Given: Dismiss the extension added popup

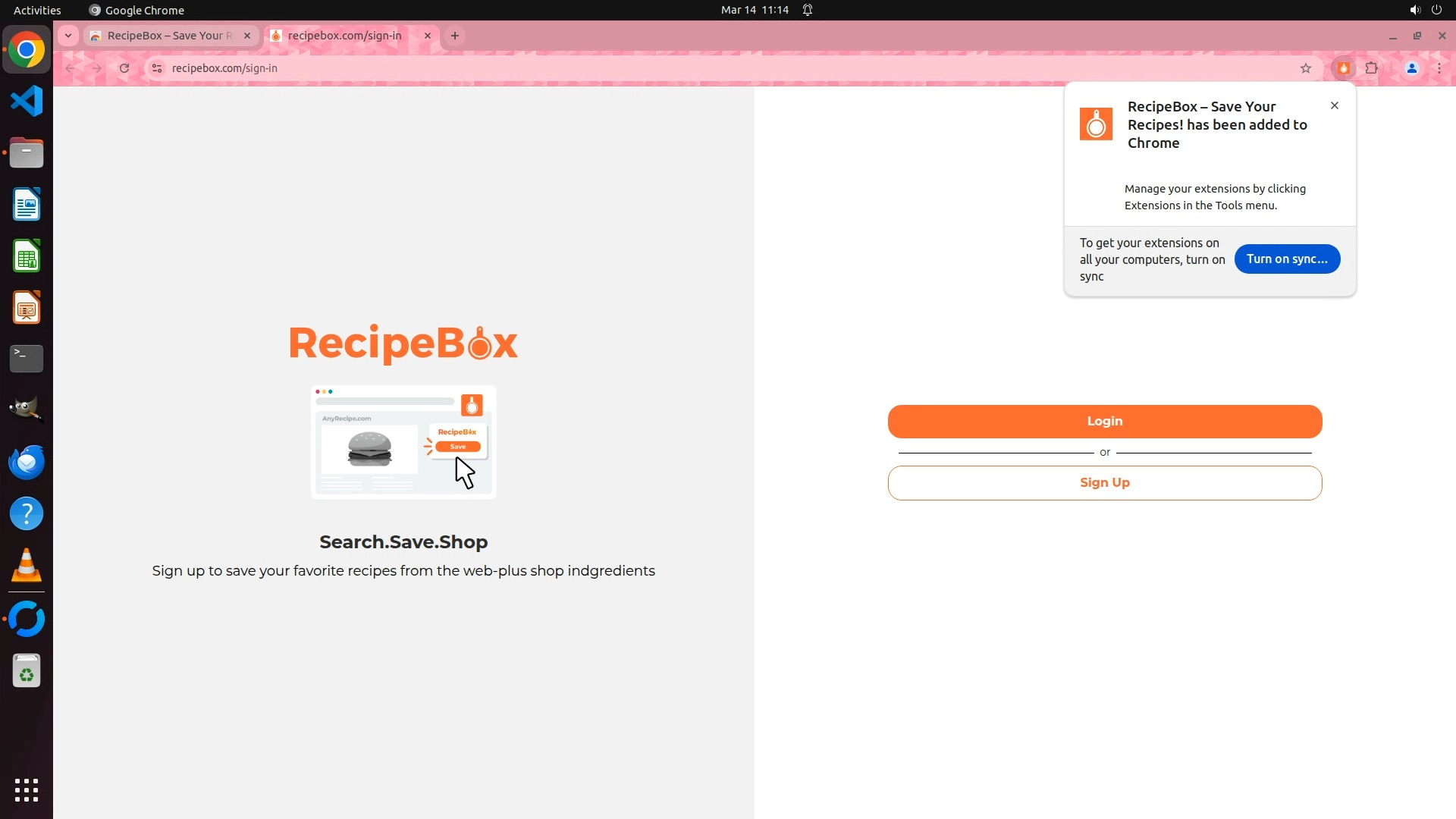Looking at the screenshot, I should 1334,105.
